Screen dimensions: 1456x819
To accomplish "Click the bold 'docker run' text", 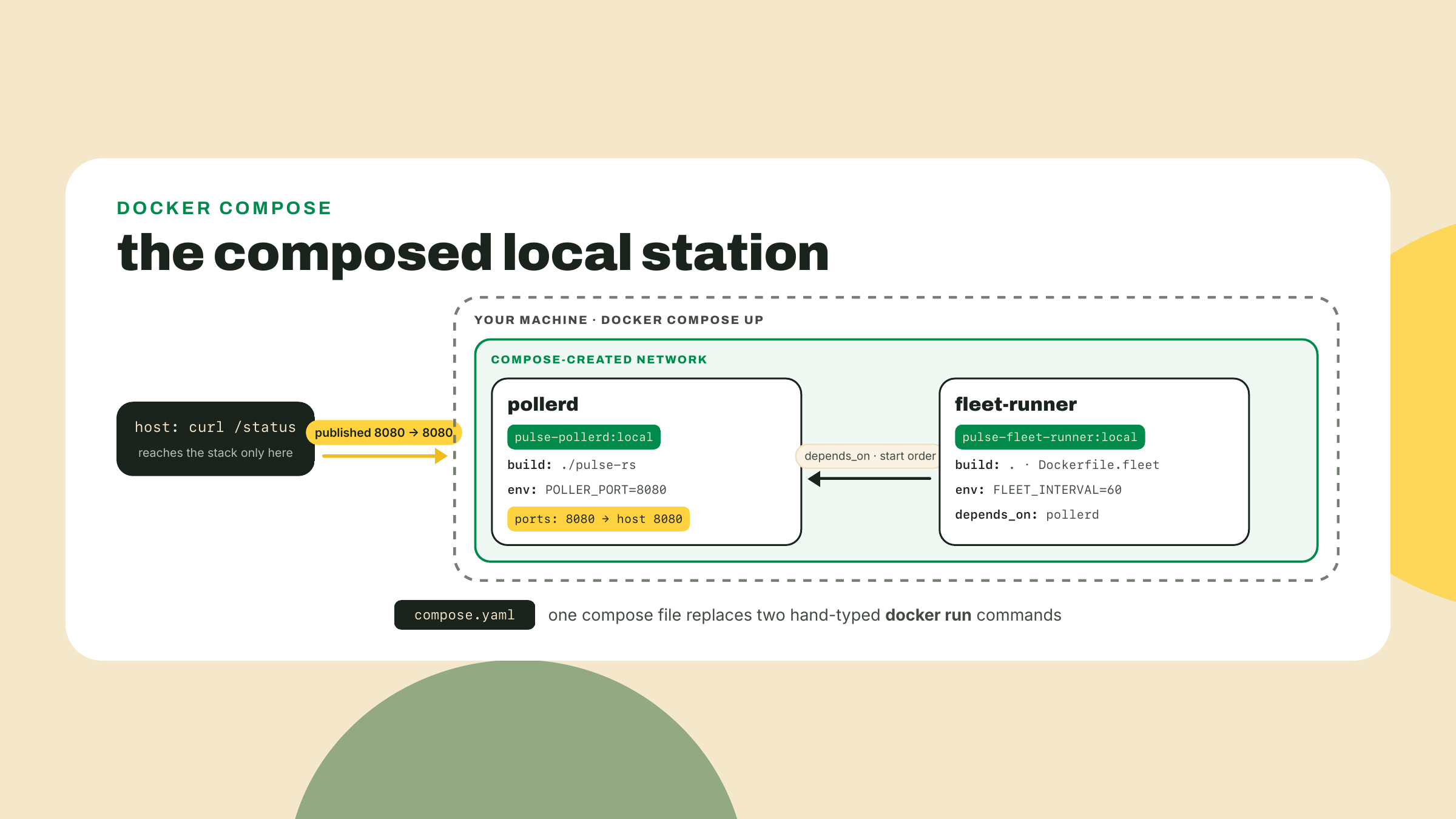I will 928,615.
